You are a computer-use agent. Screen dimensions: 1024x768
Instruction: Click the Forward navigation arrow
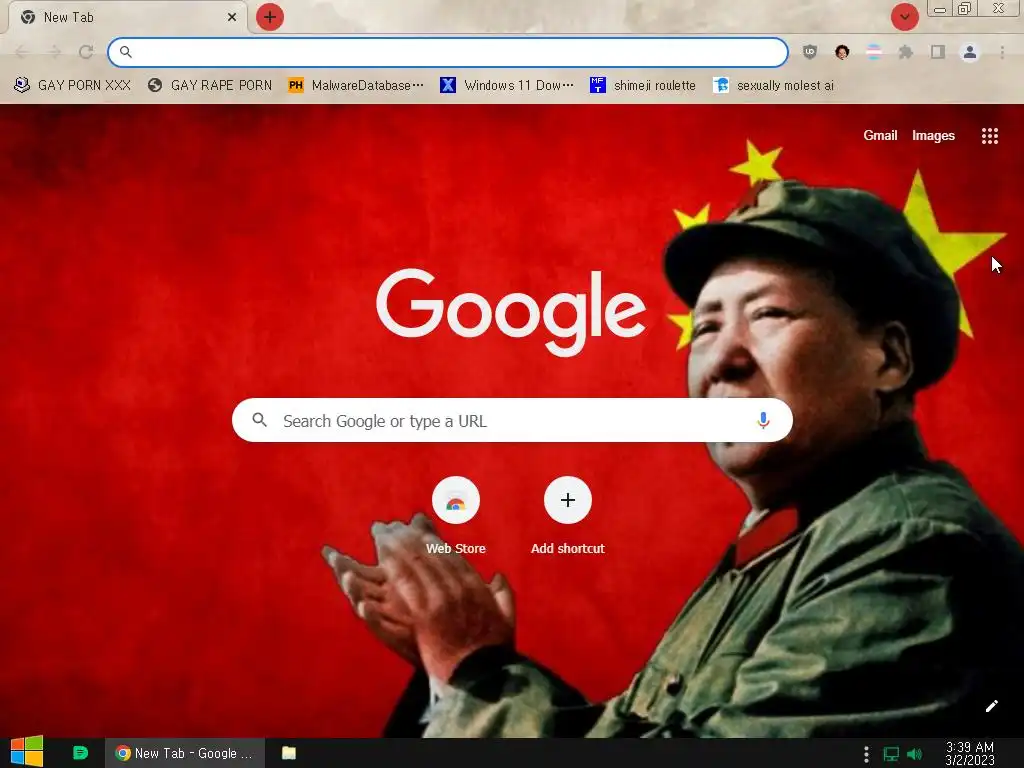(x=54, y=52)
